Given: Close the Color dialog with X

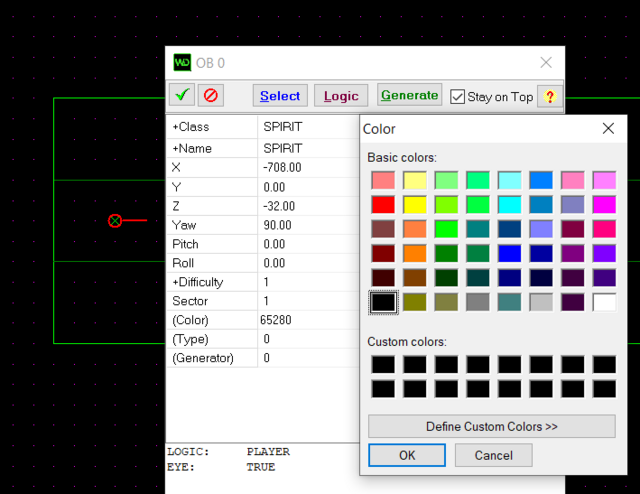Looking at the screenshot, I should [x=608, y=128].
